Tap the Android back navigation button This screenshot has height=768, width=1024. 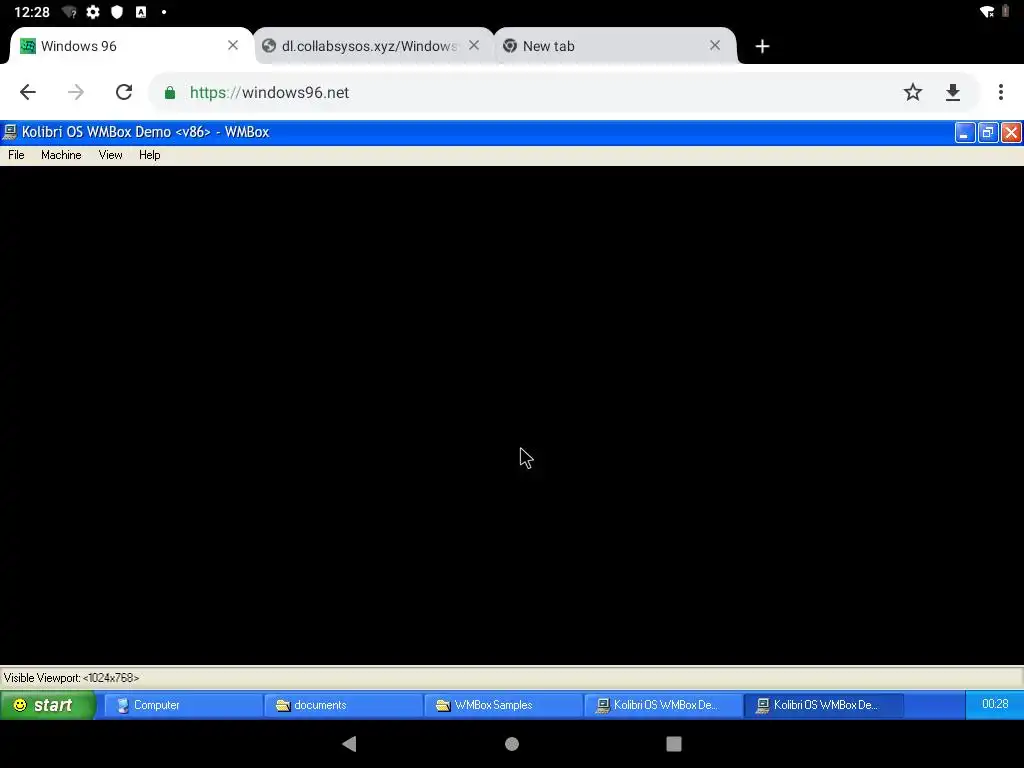pyautogui.click(x=350, y=744)
